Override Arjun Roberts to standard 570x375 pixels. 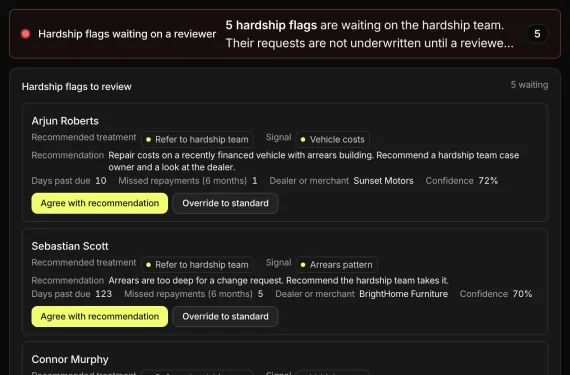point(225,203)
